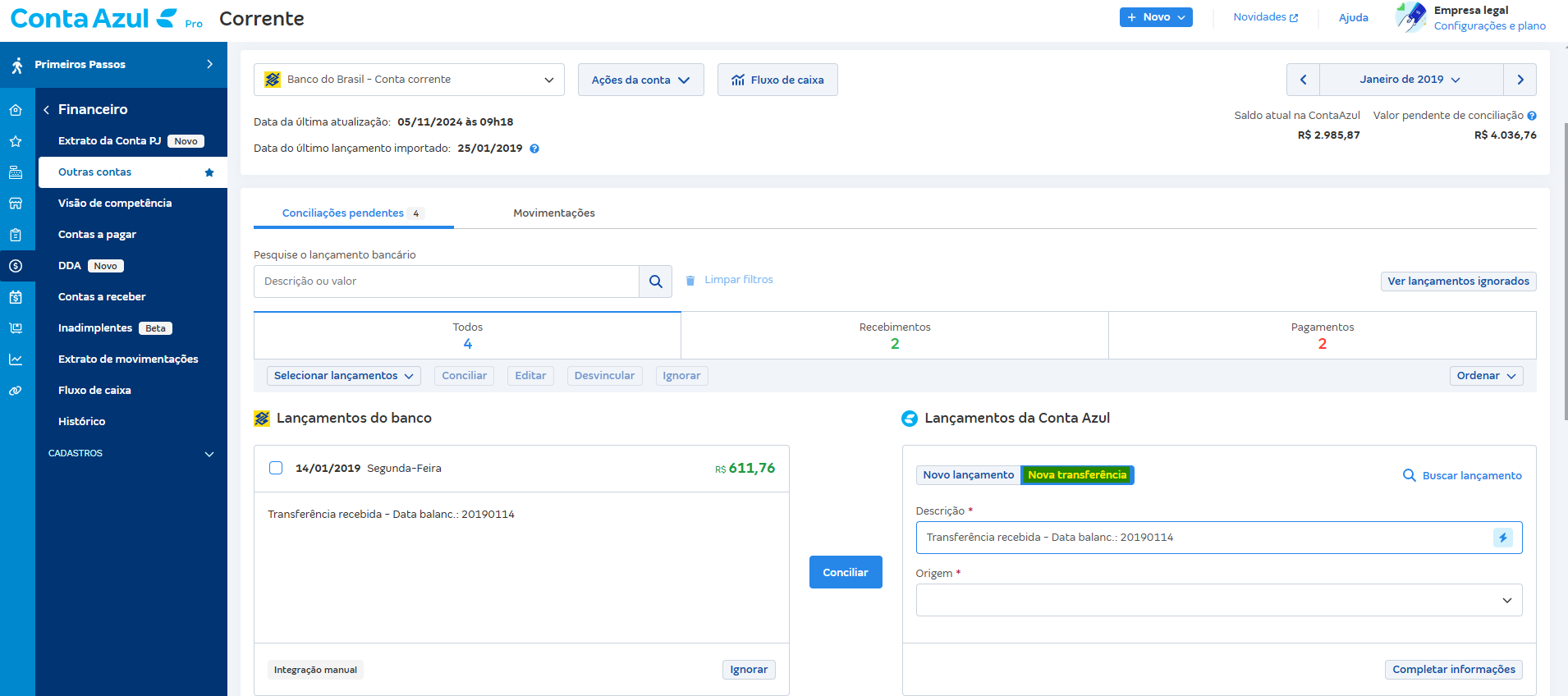Click the blue Conciliar button
Screen dimensions: 1568x696
(846, 572)
